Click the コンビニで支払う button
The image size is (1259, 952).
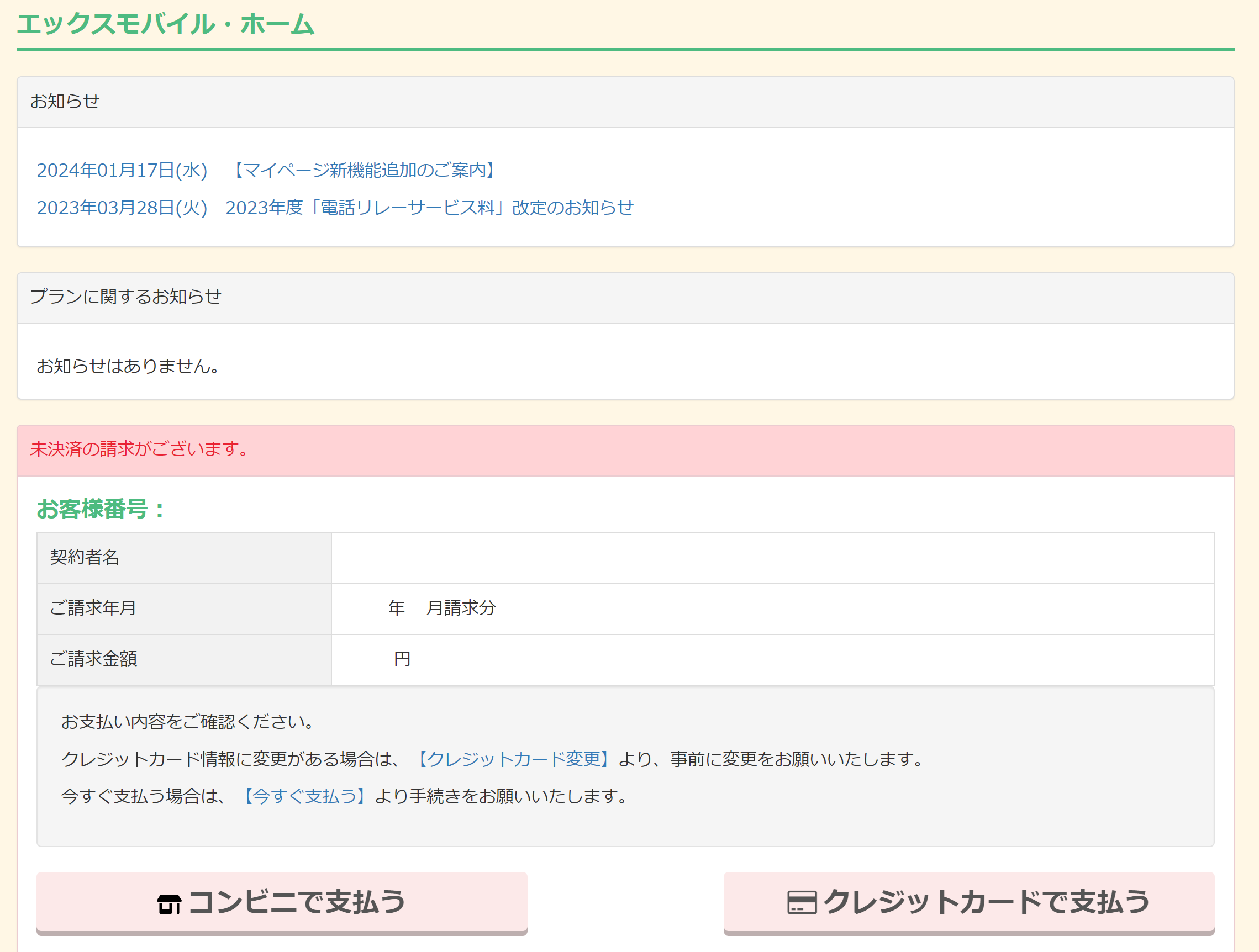[282, 903]
